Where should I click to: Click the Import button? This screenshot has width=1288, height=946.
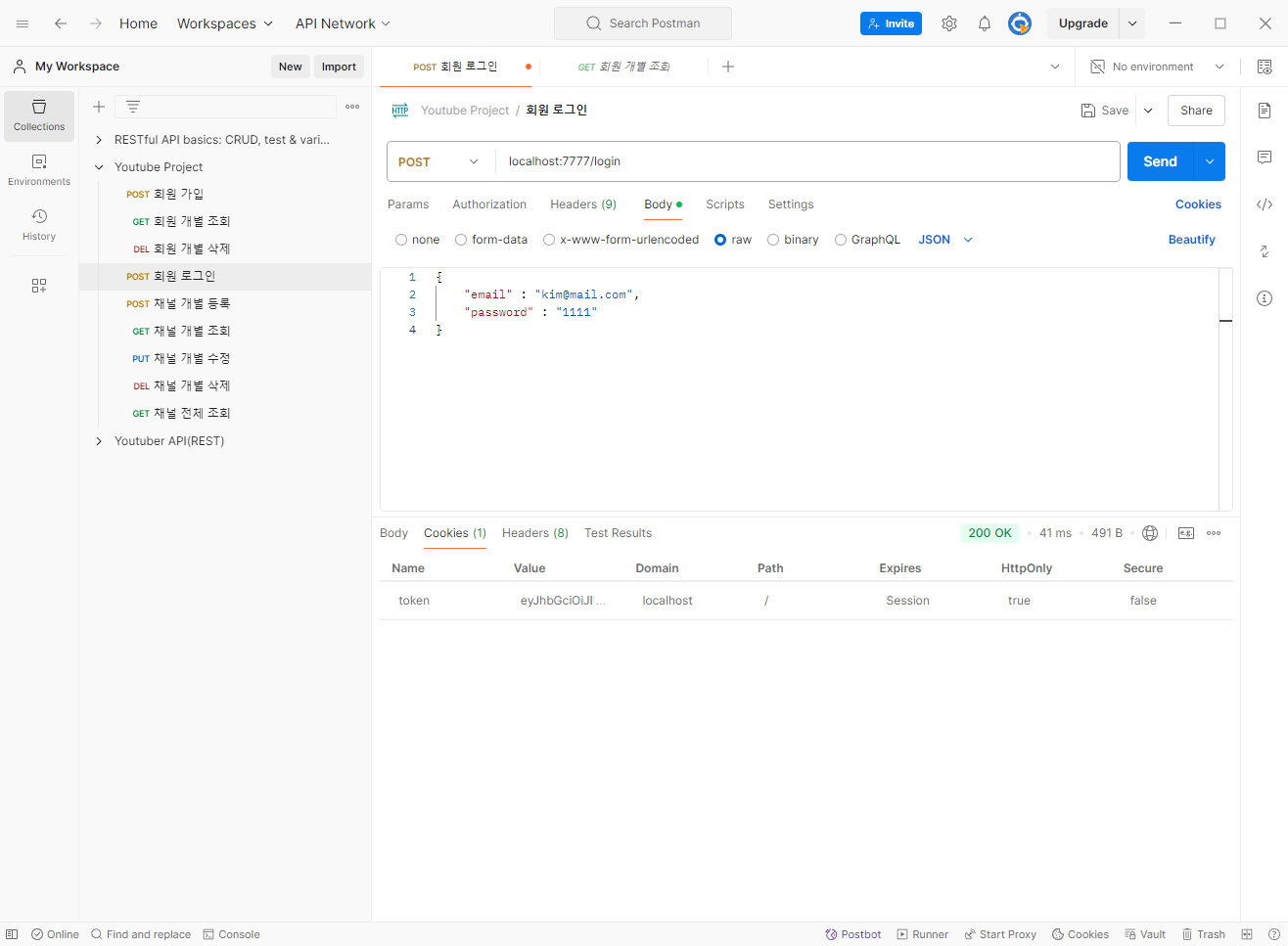tap(339, 67)
